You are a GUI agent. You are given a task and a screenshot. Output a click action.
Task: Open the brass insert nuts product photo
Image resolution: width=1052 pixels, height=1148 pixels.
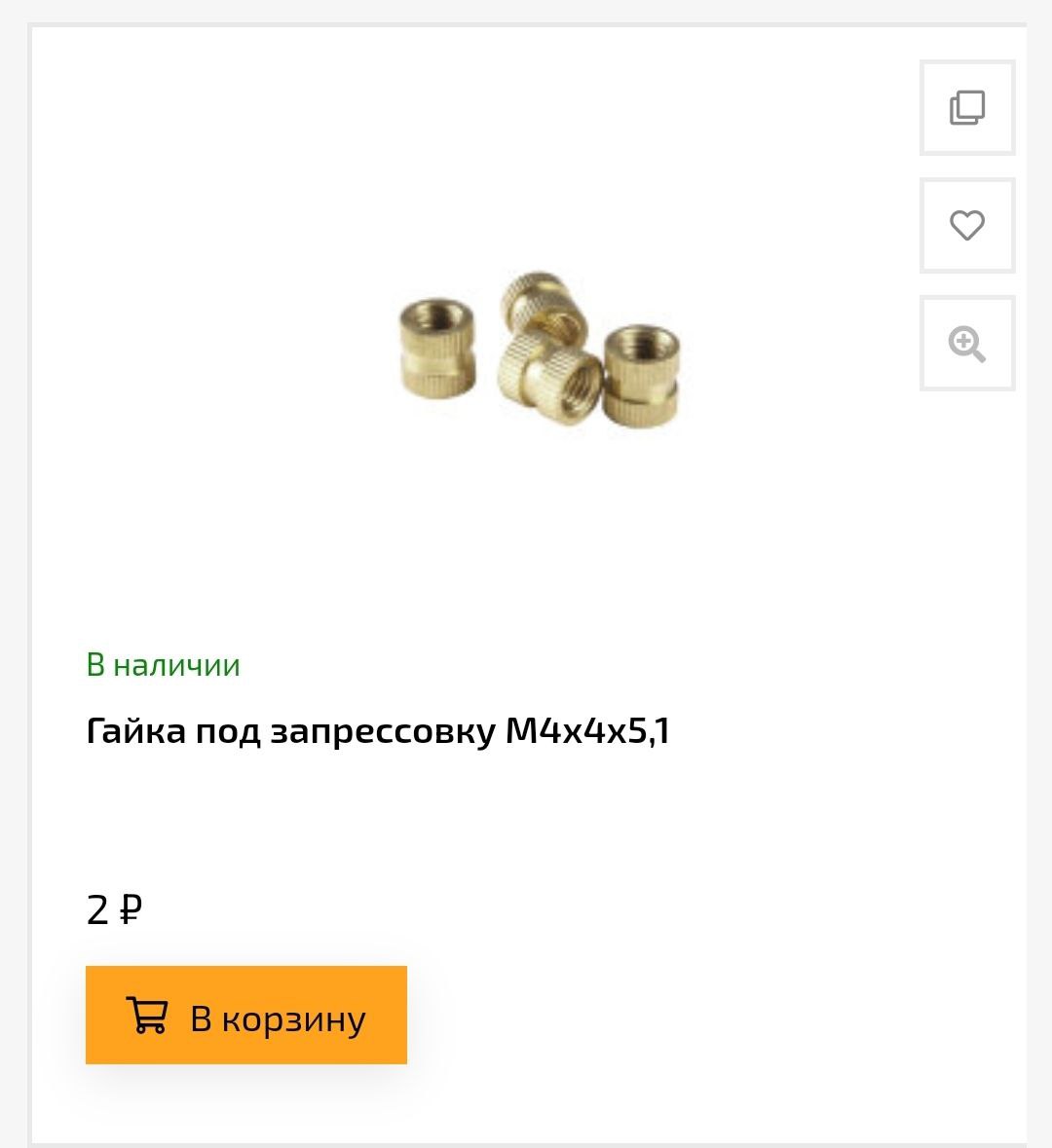[x=540, y=350]
